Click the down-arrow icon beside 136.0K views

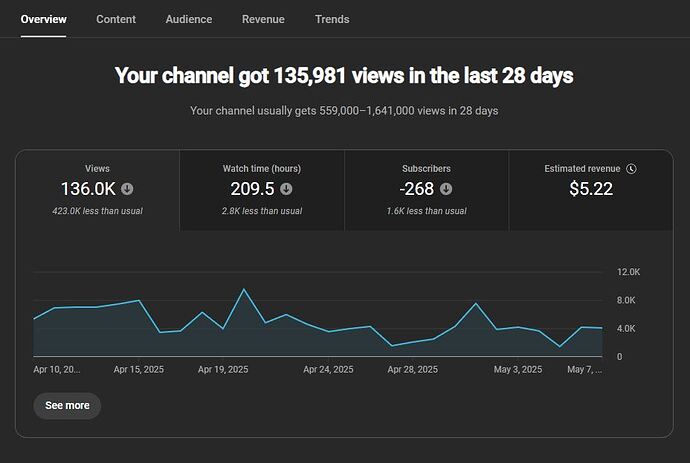(x=127, y=189)
